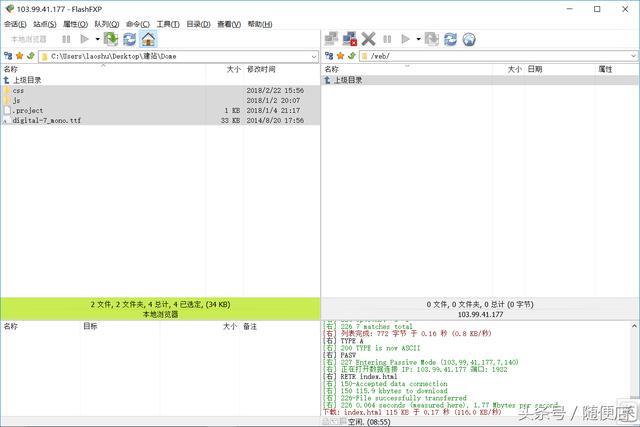This screenshot has height=427, width=640.
Task: Click the remote transfer selected files icon
Action: click(x=432, y=39)
